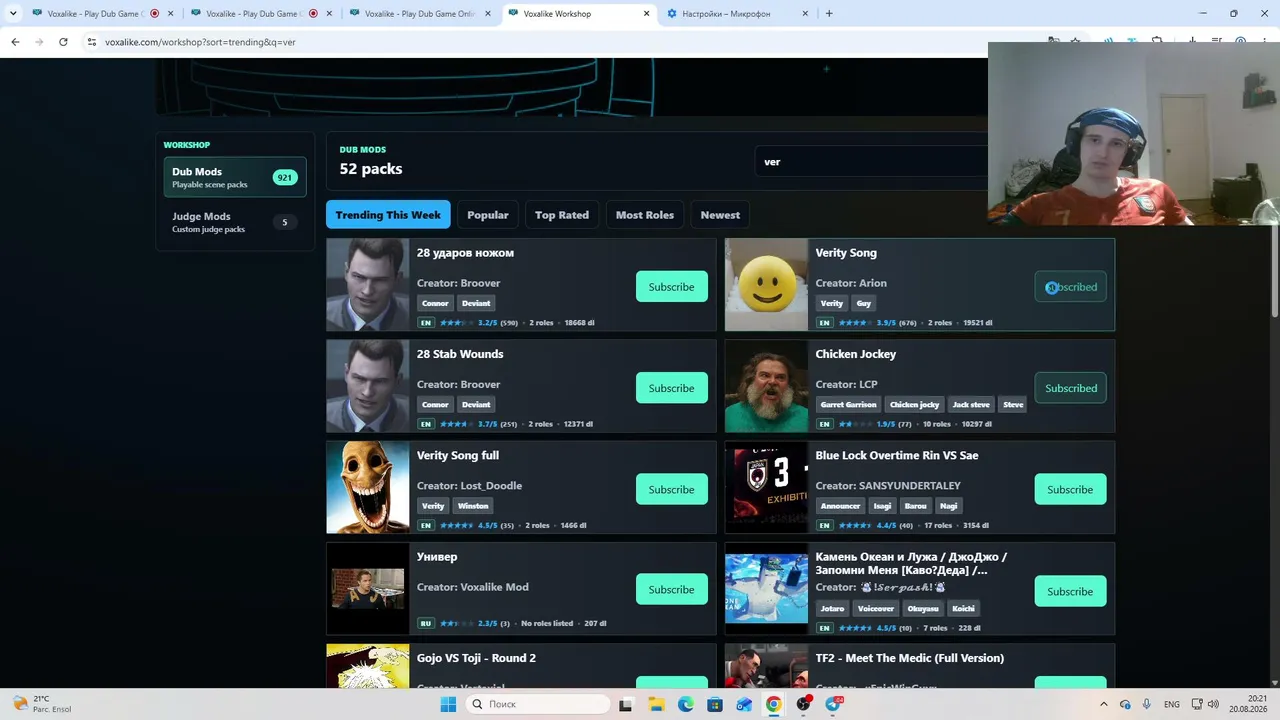Screen dimensions: 1280x720
Task: Click the Jotaro role tag
Action: tap(832, 608)
